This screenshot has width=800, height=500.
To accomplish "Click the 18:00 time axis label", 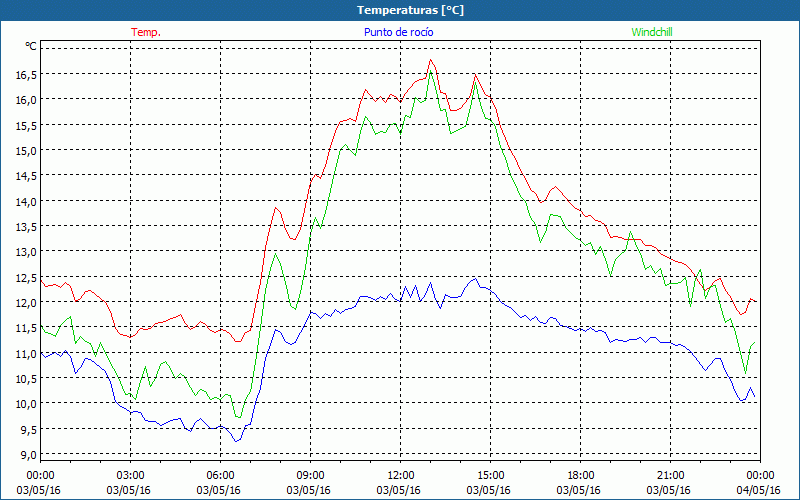I will 579,476.
